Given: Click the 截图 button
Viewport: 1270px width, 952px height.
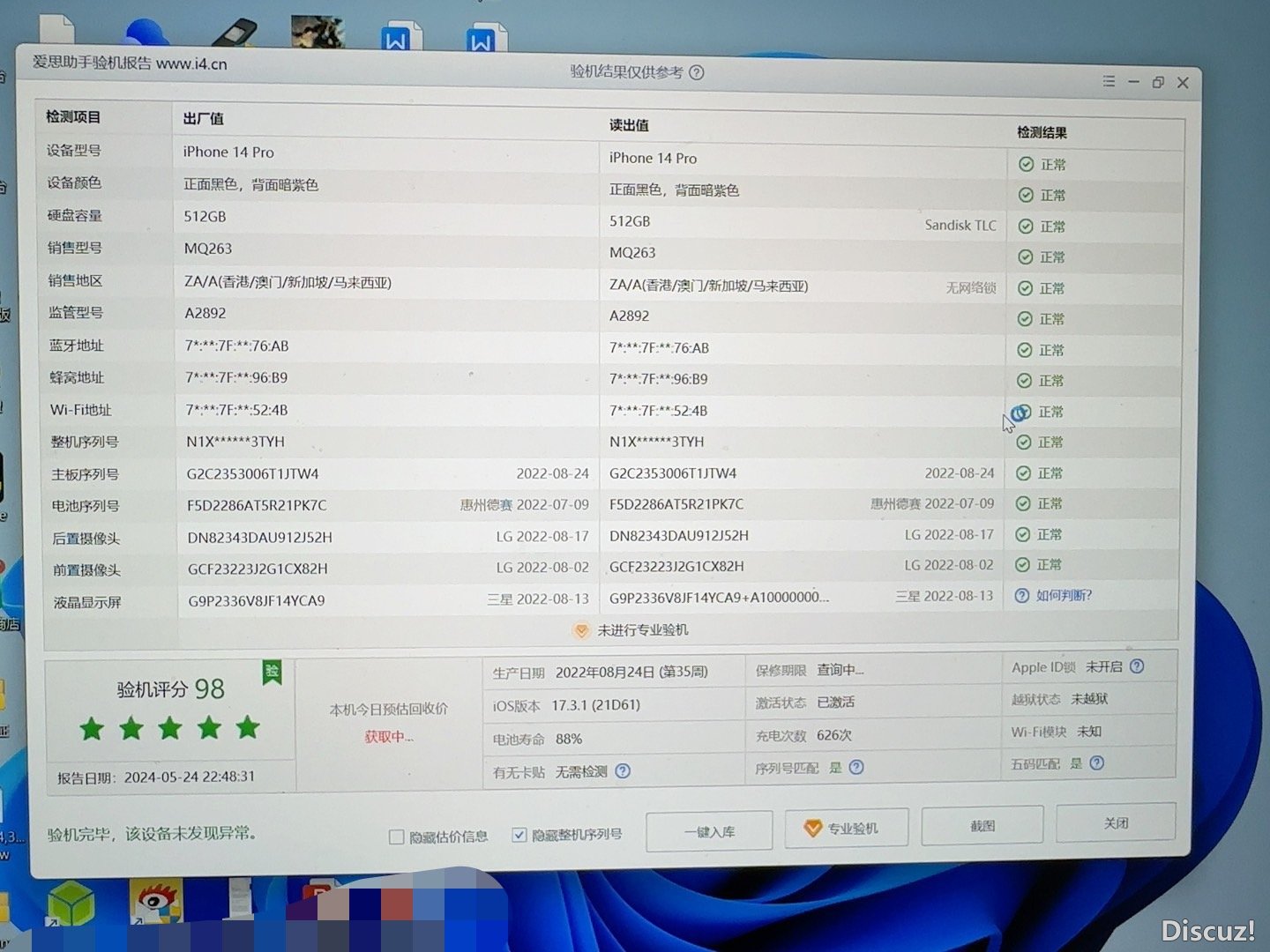Looking at the screenshot, I should click(982, 826).
